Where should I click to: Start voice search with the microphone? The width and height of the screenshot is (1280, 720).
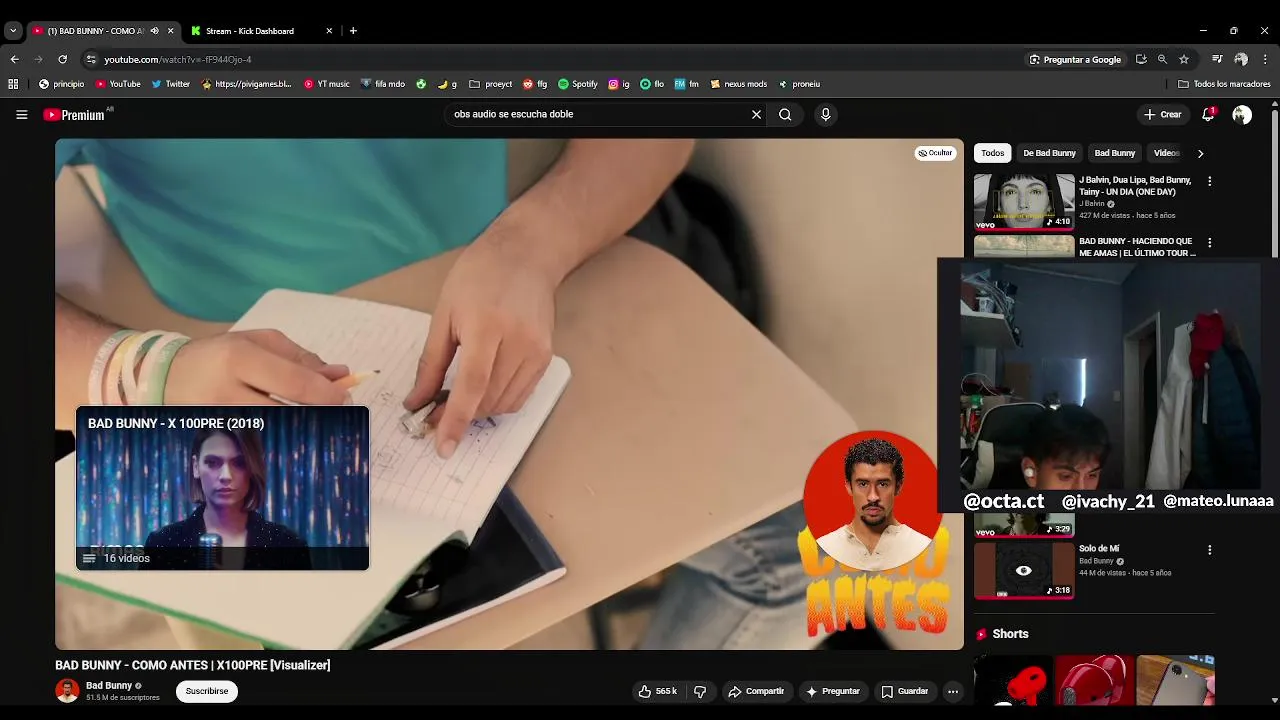point(825,114)
